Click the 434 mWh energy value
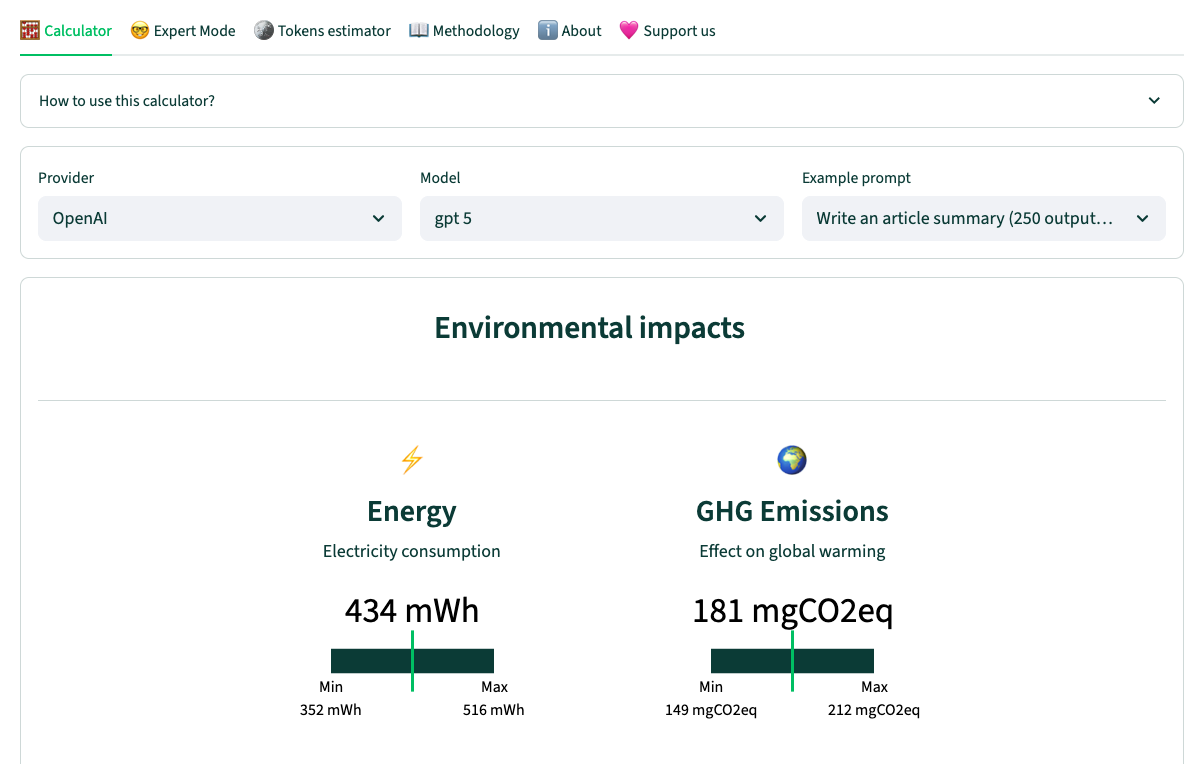 point(412,610)
